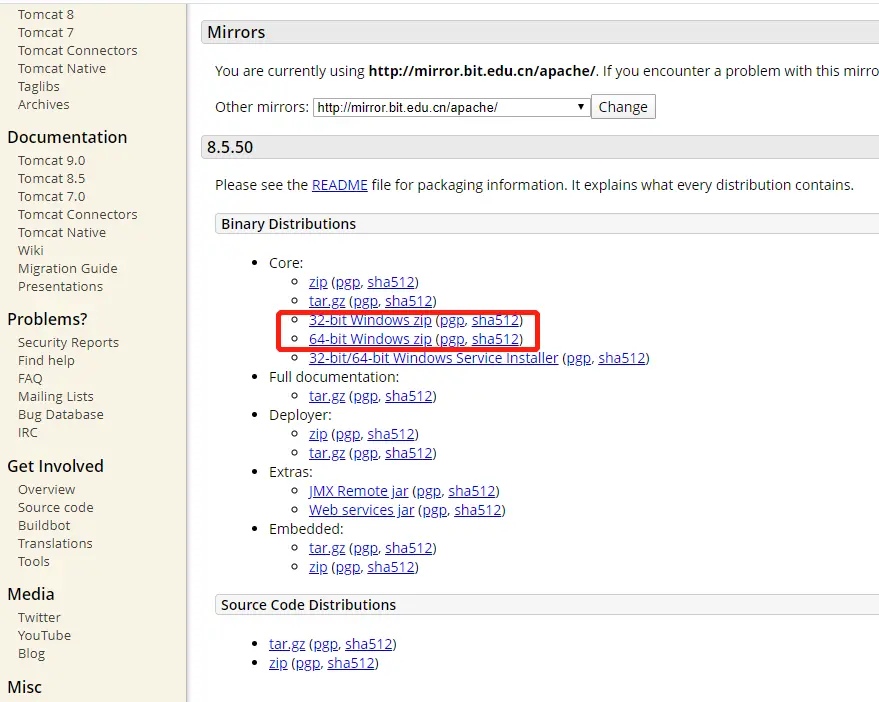Open pgp signature for Service Installer
879x702 pixels.
579,358
